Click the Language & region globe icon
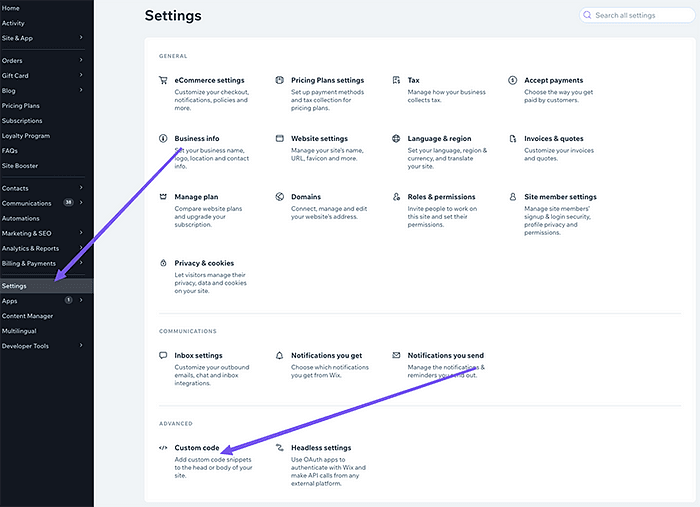Screen dimensions: 700x507 click(x=397, y=139)
